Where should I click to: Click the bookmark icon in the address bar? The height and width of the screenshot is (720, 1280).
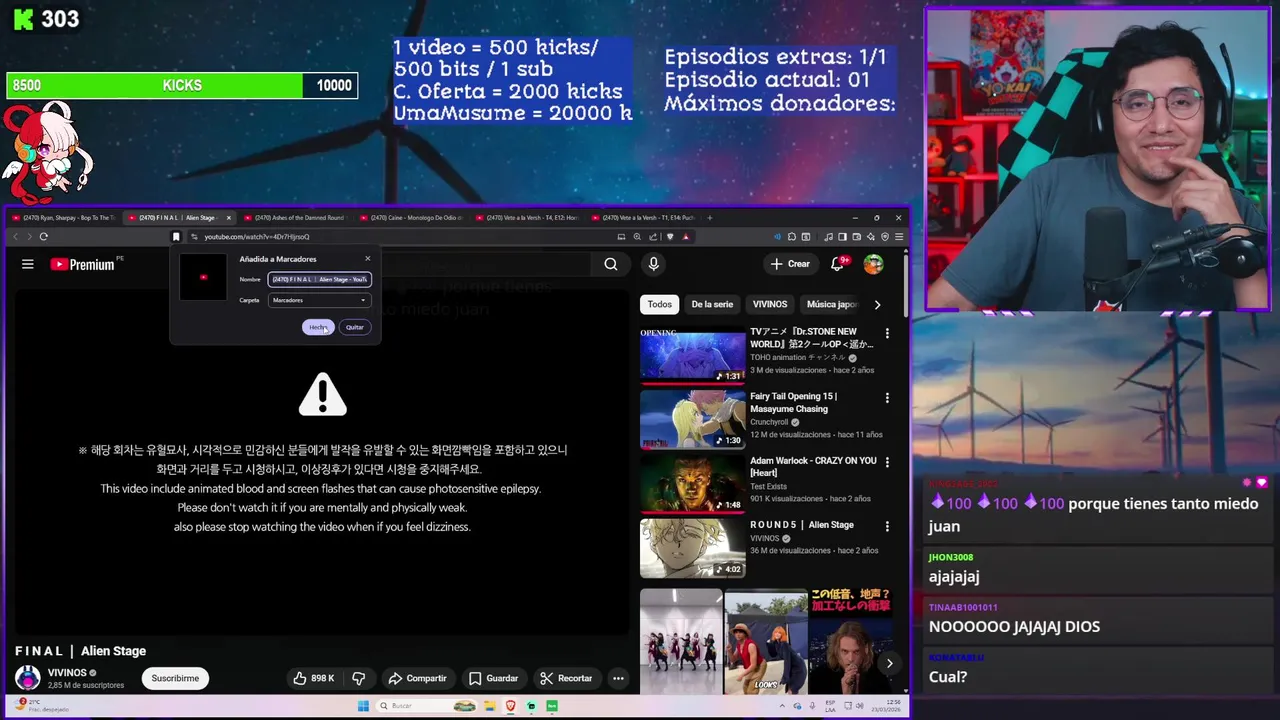coord(176,237)
